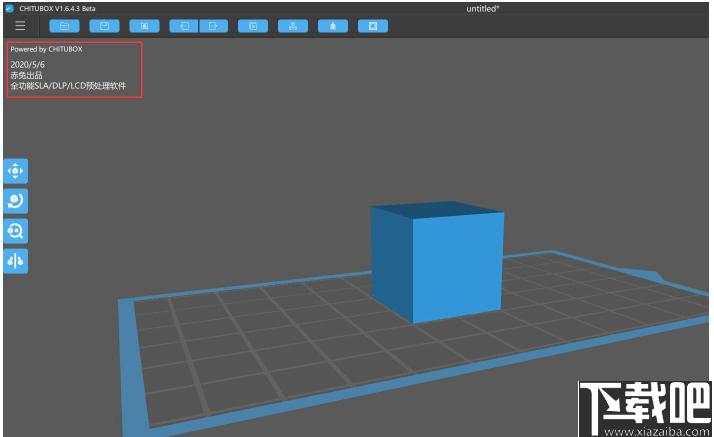
Task: Click the save project toolbar icon
Action: [x=104, y=26]
